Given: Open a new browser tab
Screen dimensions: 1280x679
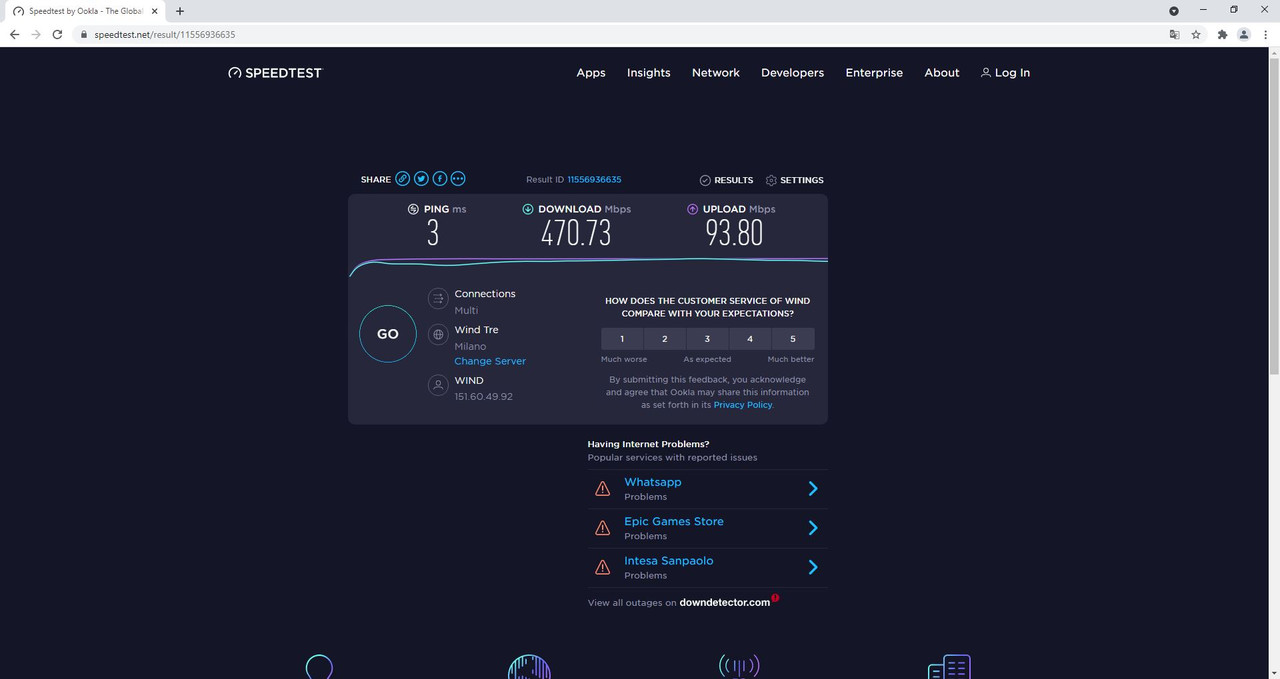Looking at the screenshot, I should 180,10.
